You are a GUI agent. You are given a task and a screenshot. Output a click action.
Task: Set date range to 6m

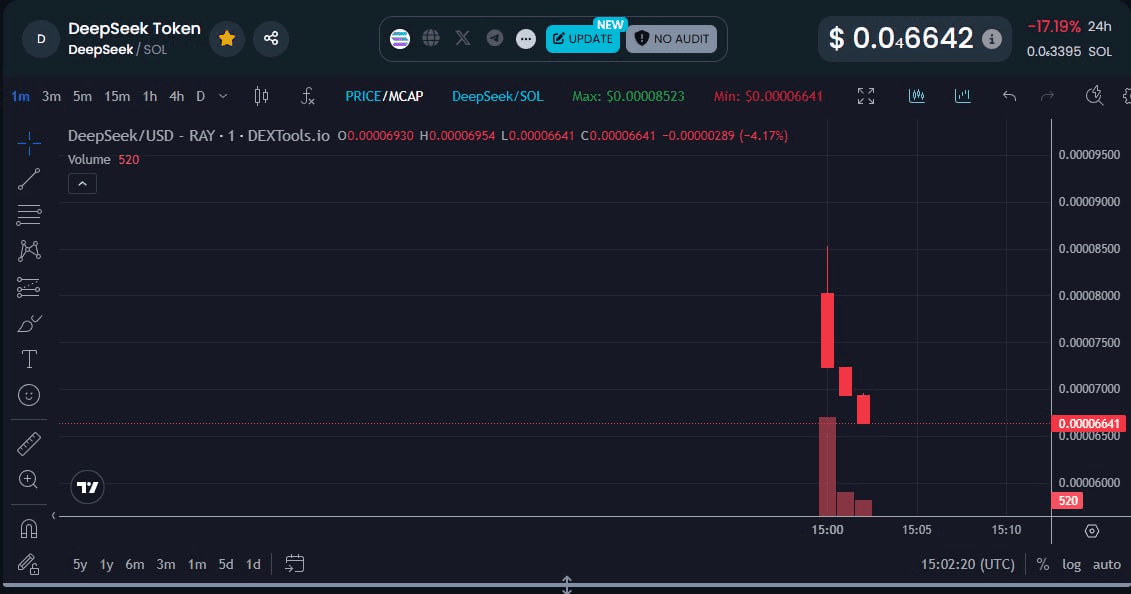[135, 564]
